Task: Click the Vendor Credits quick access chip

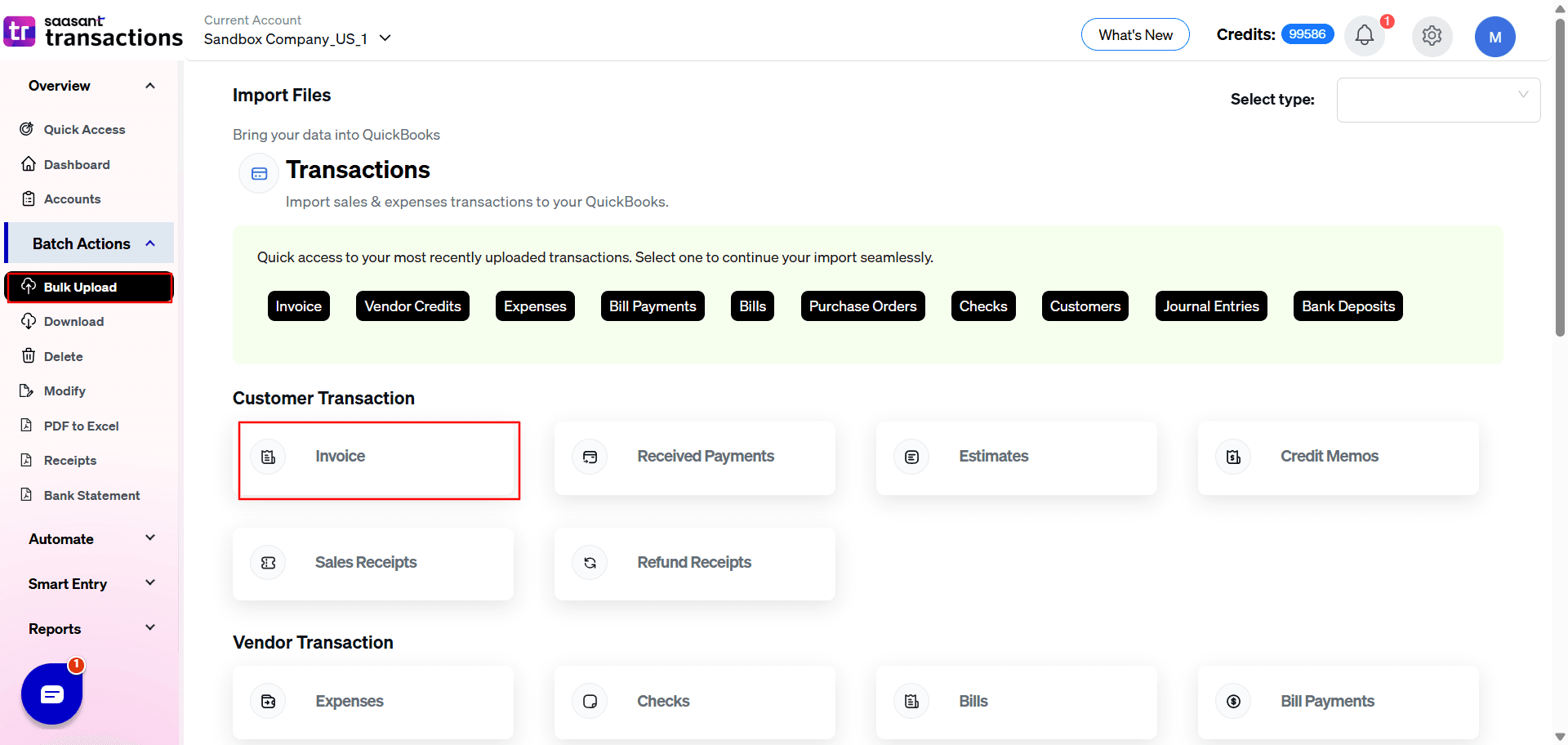Action: 412,306
